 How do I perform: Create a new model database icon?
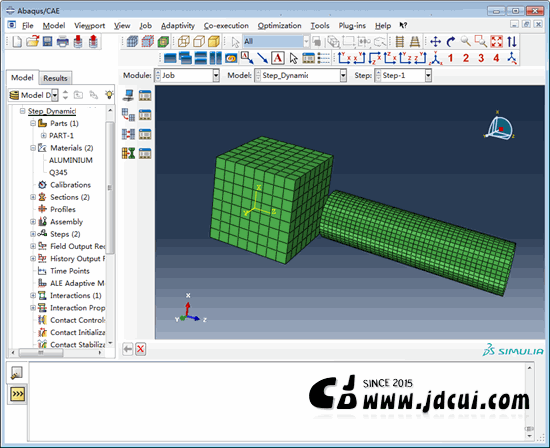coord(16,42)
